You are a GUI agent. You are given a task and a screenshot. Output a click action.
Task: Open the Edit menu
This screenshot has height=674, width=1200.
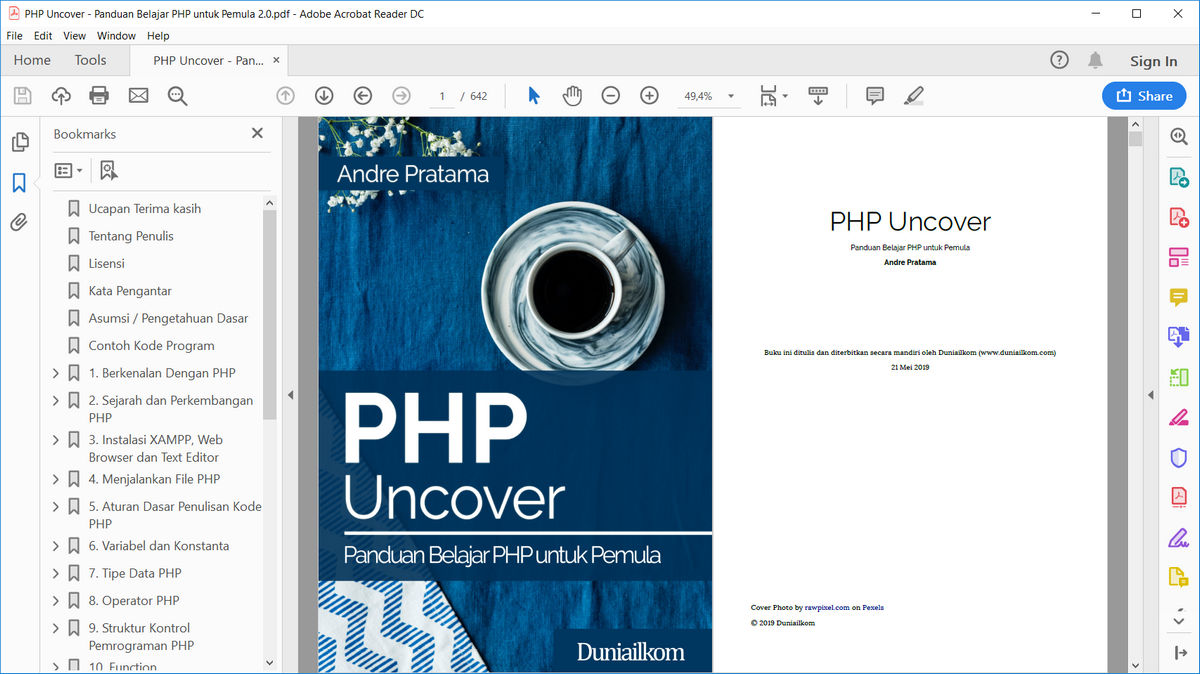pos(43,36)
